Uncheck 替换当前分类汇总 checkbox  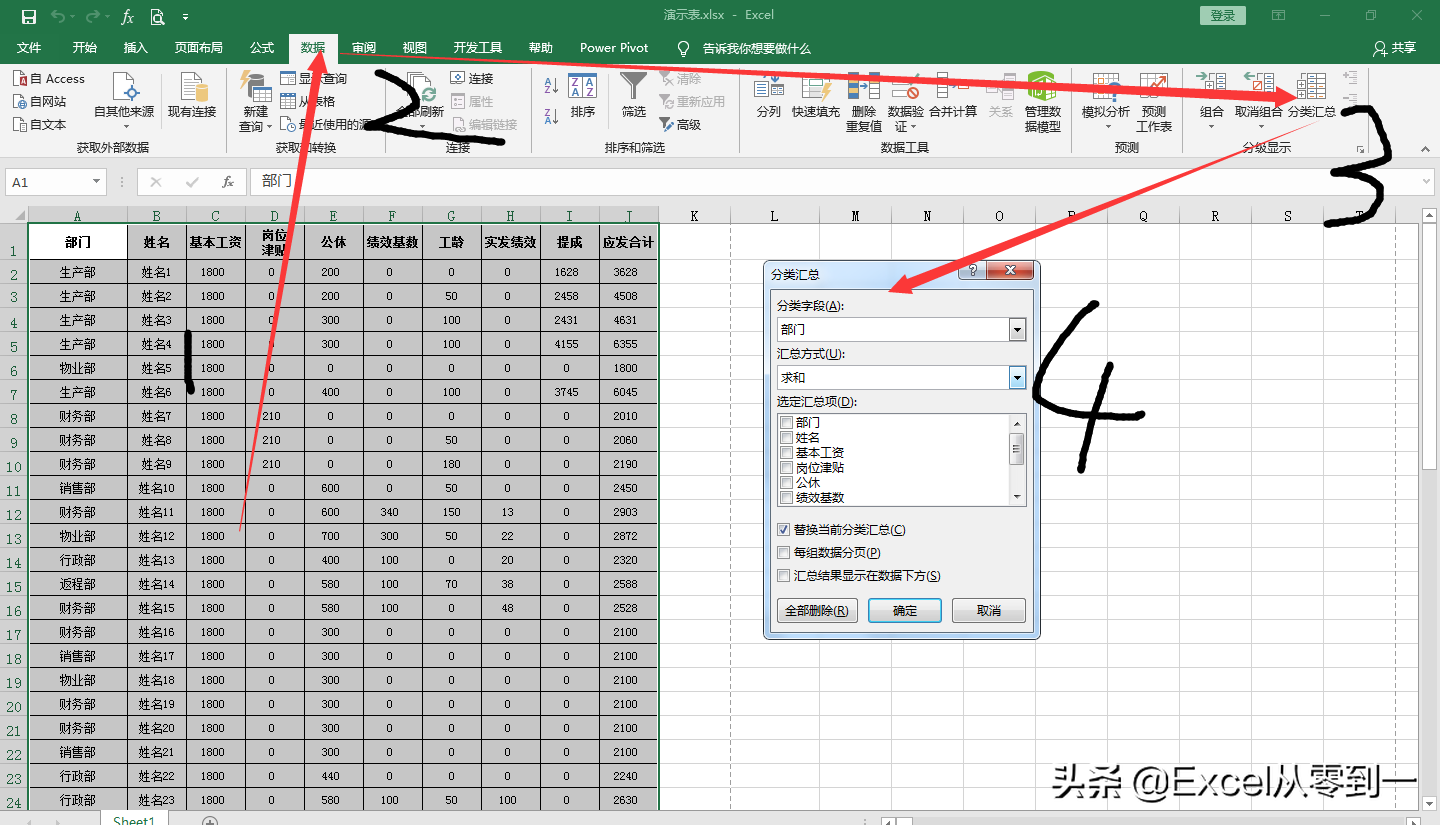click(784, 530)
